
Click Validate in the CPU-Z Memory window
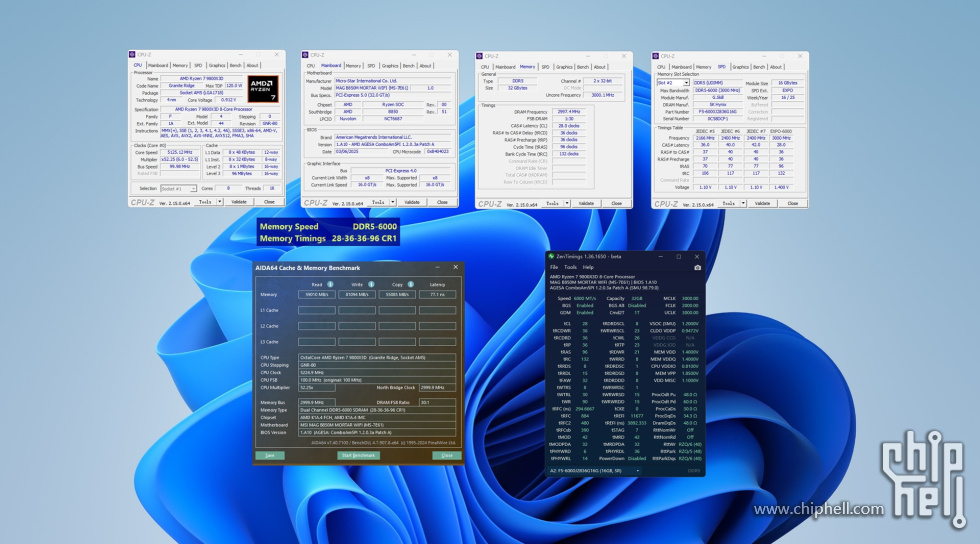click(x=586, y=203)
